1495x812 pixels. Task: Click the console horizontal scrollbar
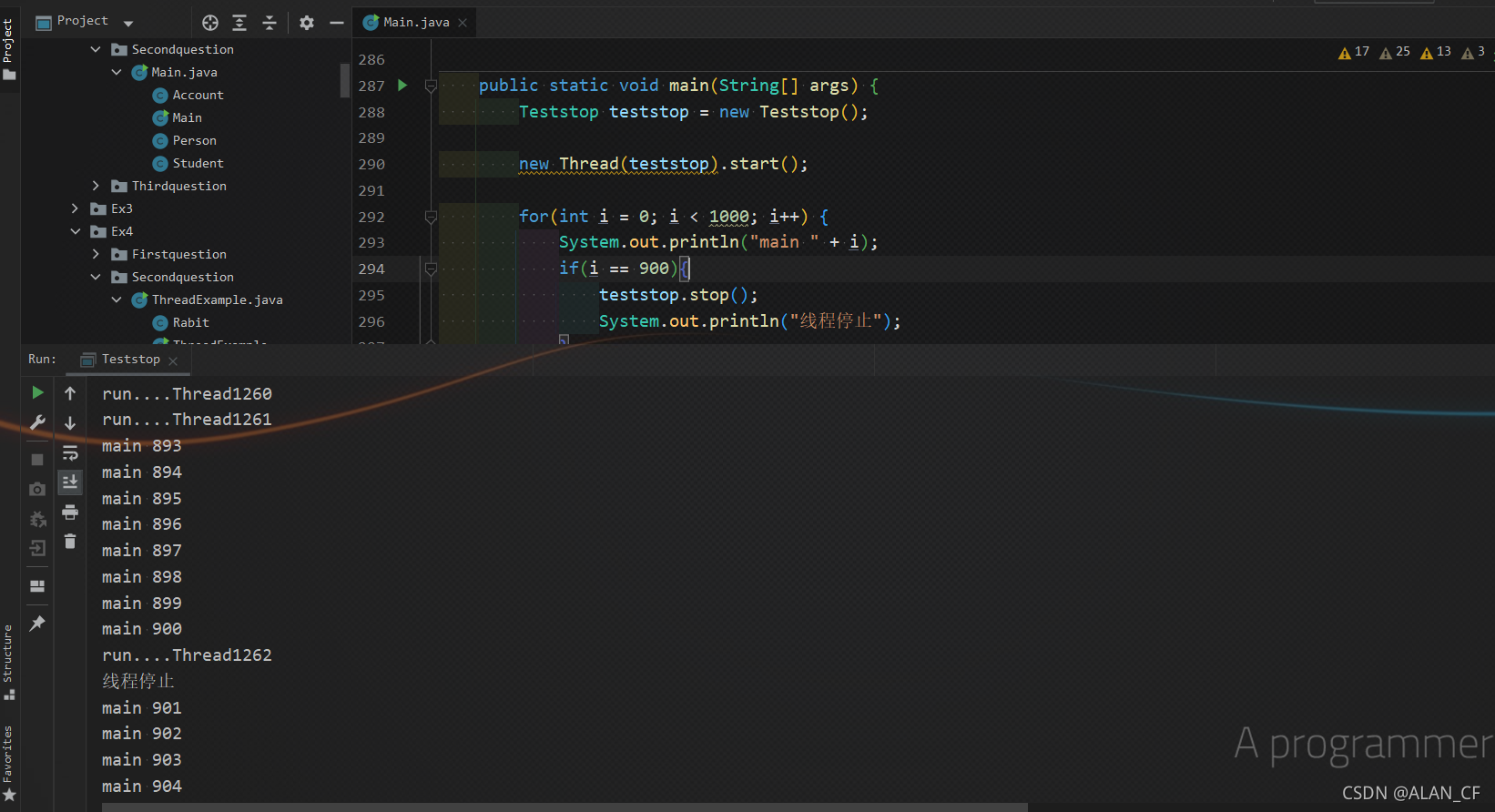[564, 807]
